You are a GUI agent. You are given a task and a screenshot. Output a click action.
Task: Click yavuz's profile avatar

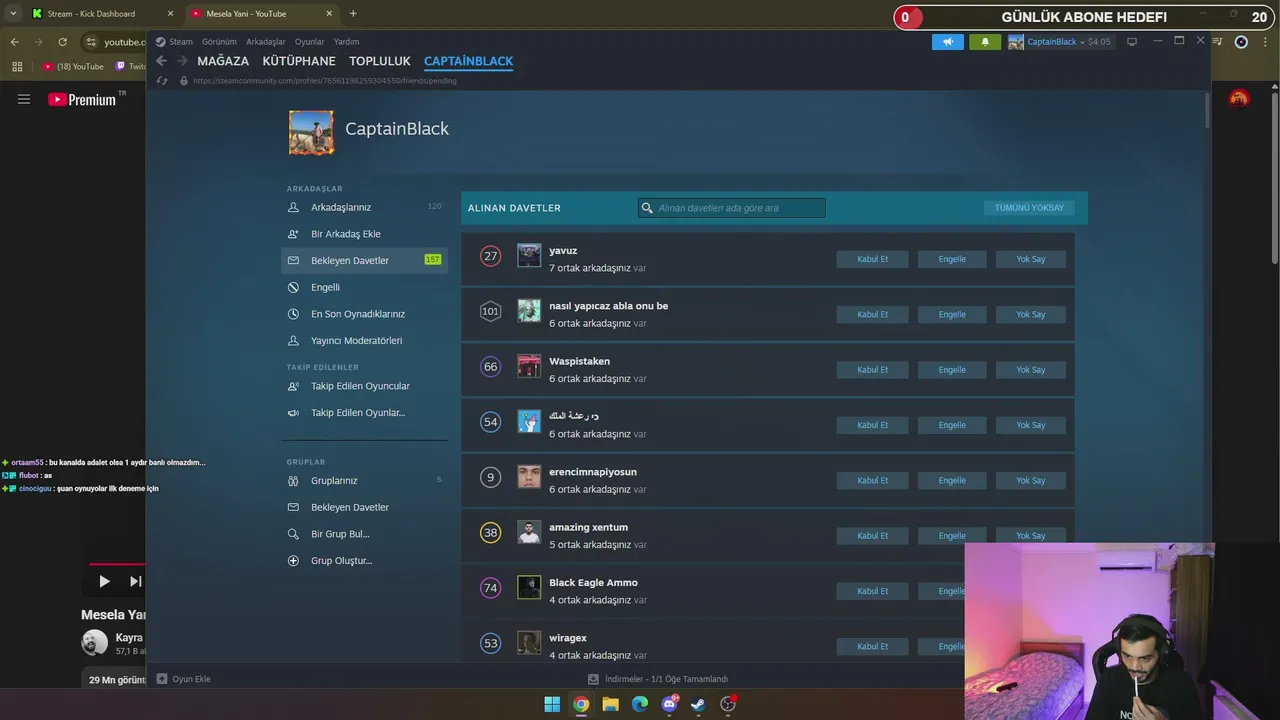(529, 255)
